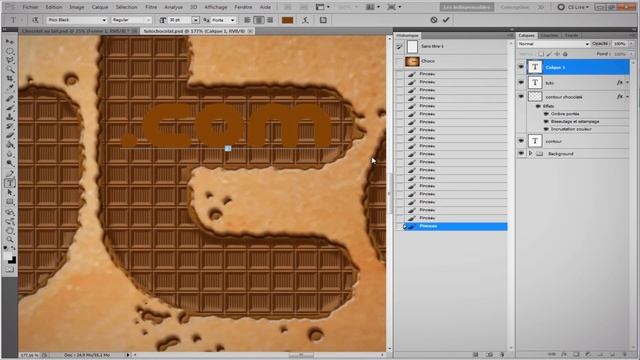Image resolution: width=640 pixels, height=360 pixels.
Task: Open the Normal blend mode dropdown
Action: click(553, 44)
